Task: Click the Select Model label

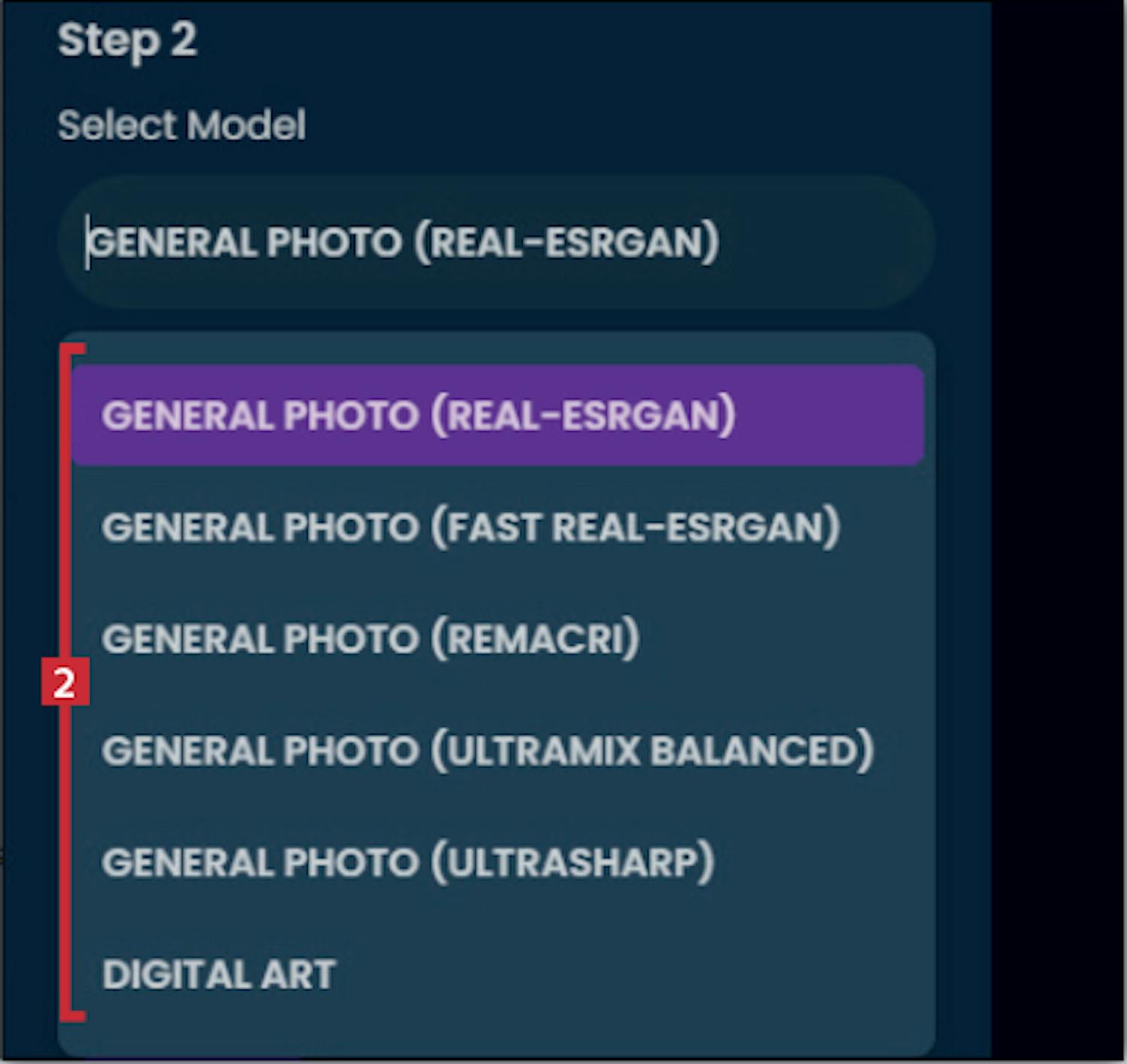Action: point(182,125)
